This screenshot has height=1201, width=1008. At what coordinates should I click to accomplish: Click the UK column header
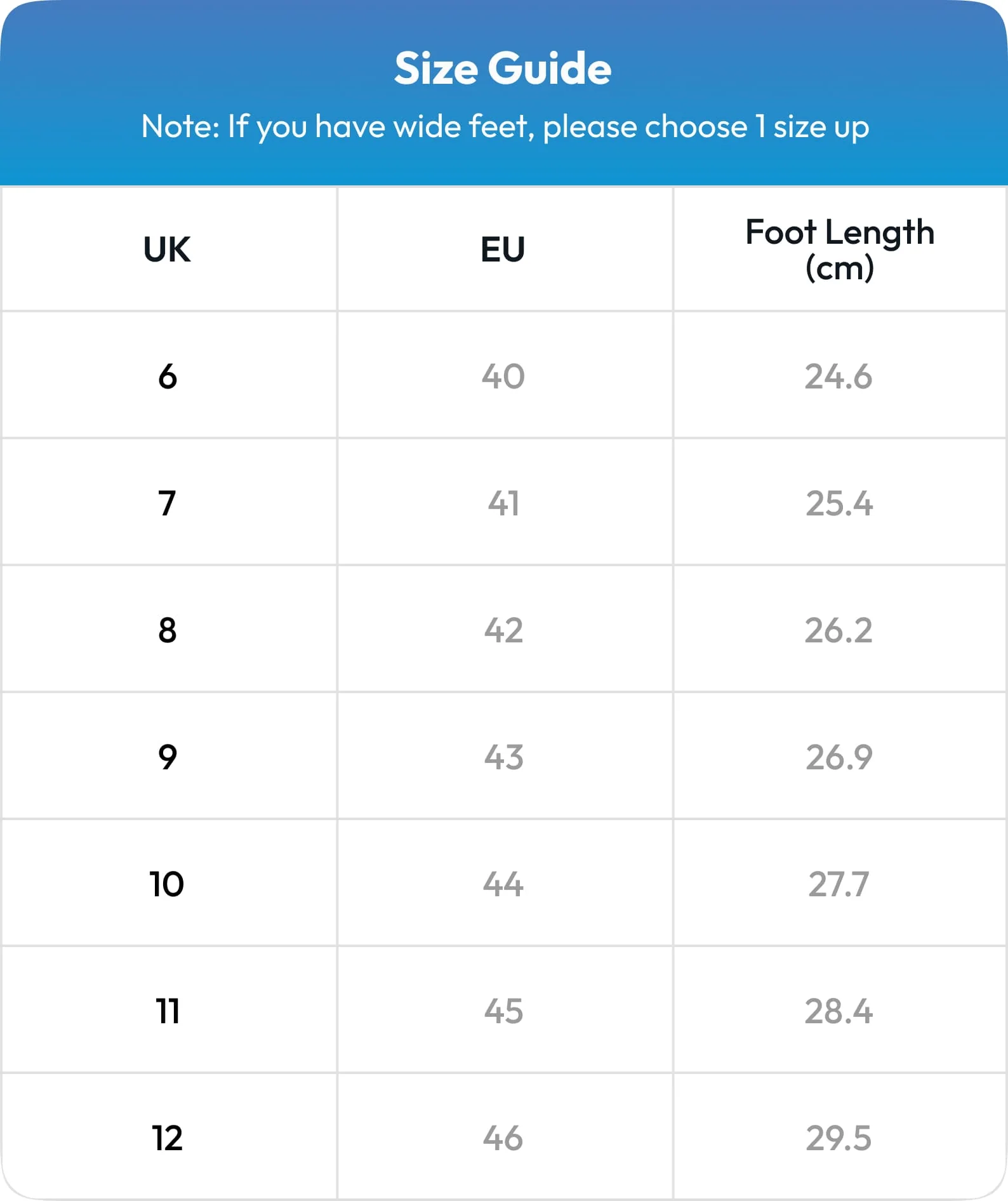click(x=167, y=249)
